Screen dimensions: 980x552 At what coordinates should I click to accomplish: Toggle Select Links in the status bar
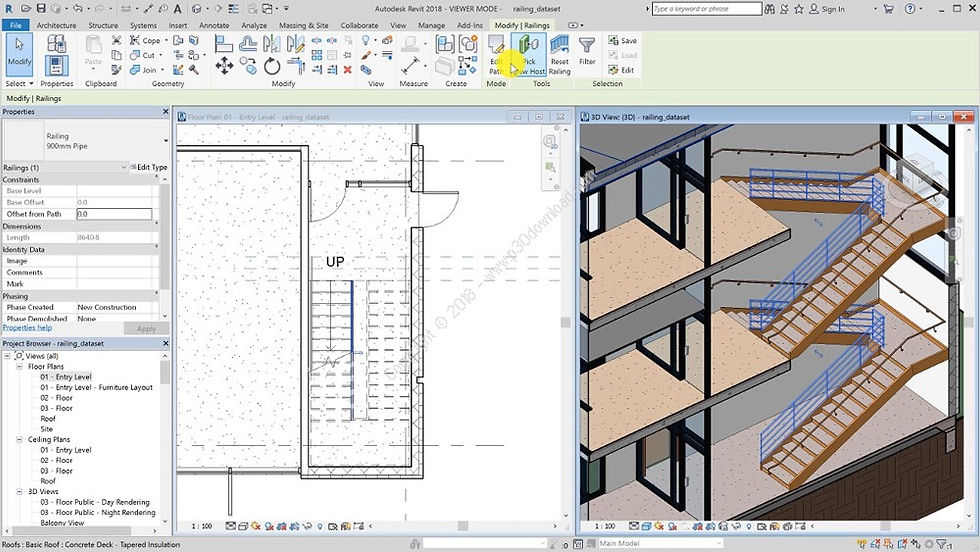point(862,544)
